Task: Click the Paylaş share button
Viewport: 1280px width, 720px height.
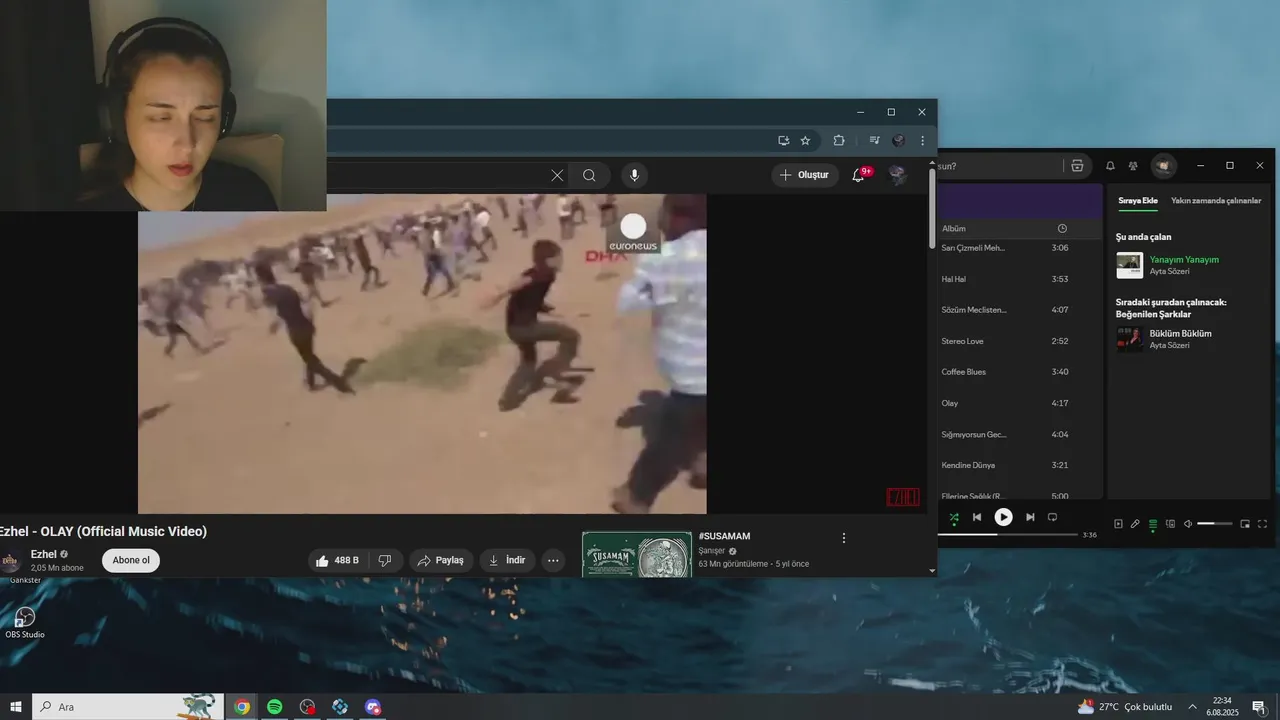Action: [440, 560]
